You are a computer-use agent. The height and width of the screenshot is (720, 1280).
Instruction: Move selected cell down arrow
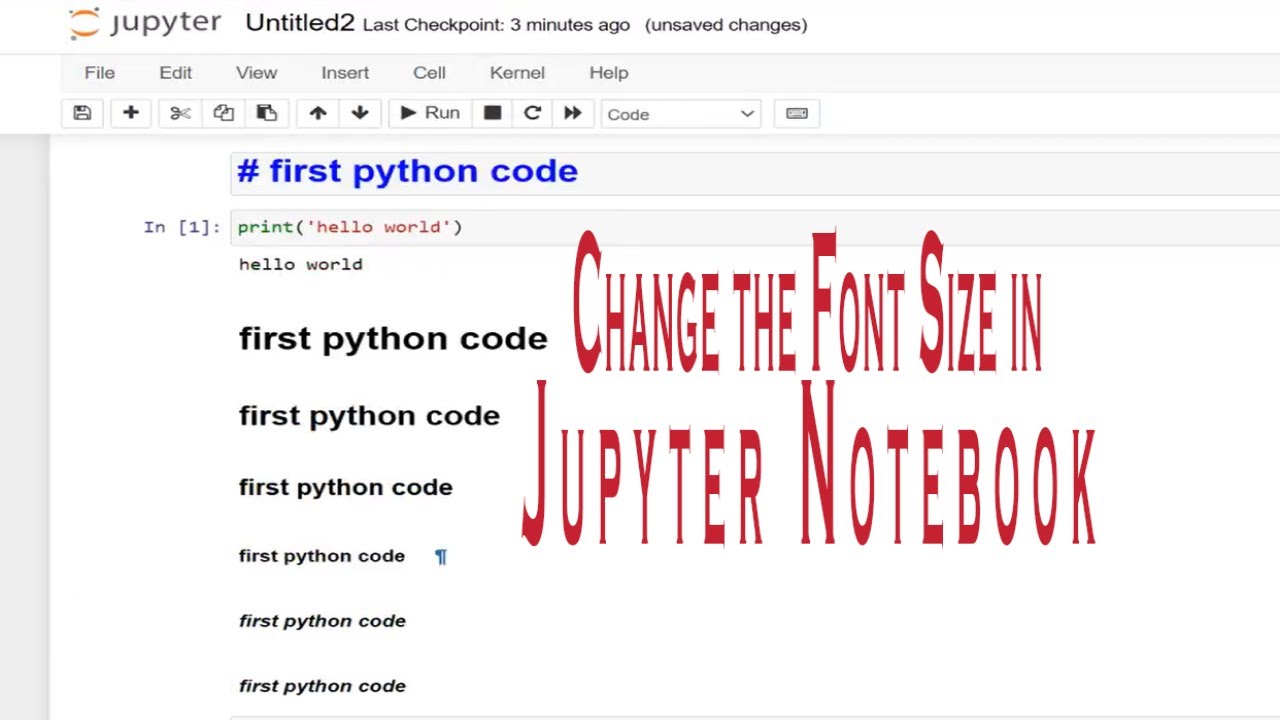coord(360,113)
